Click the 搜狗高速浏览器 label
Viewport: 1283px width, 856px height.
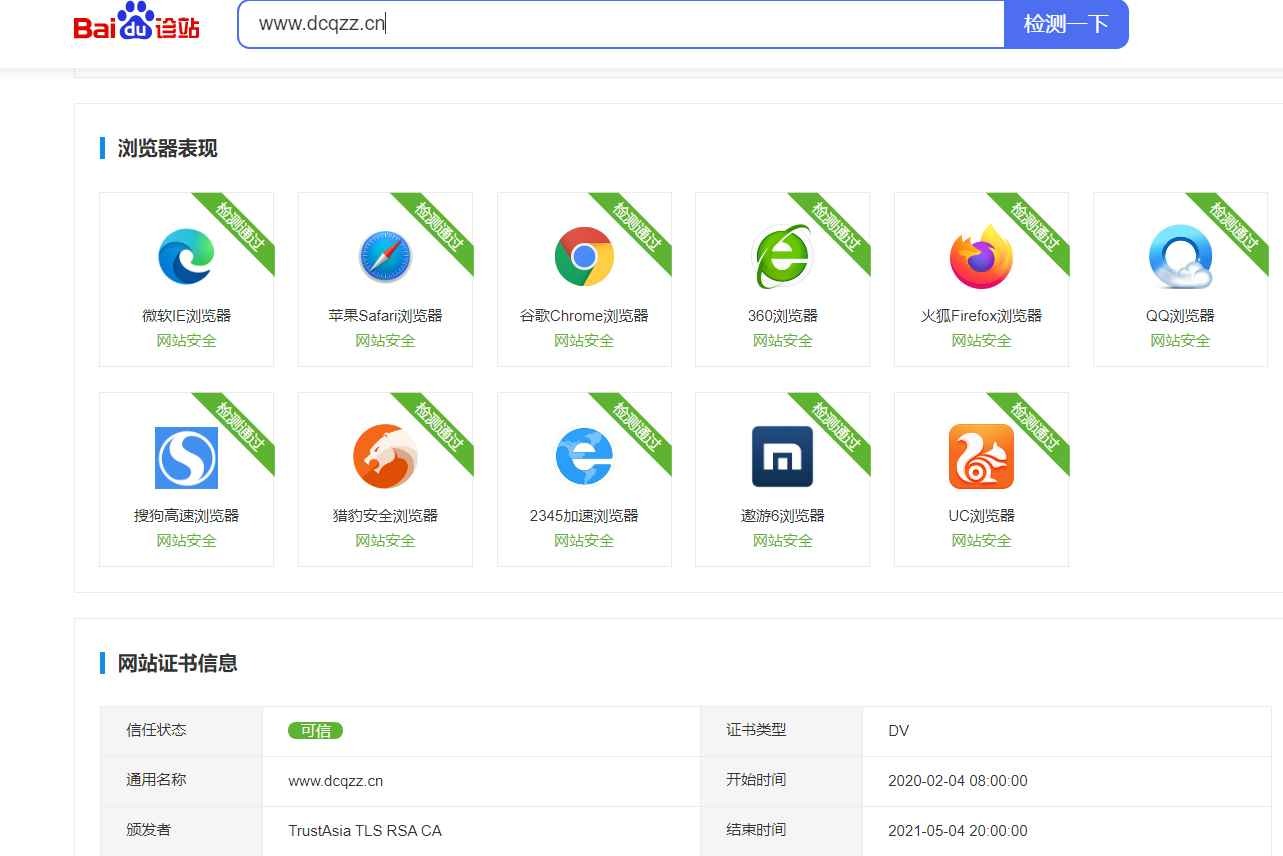point(186,516)
